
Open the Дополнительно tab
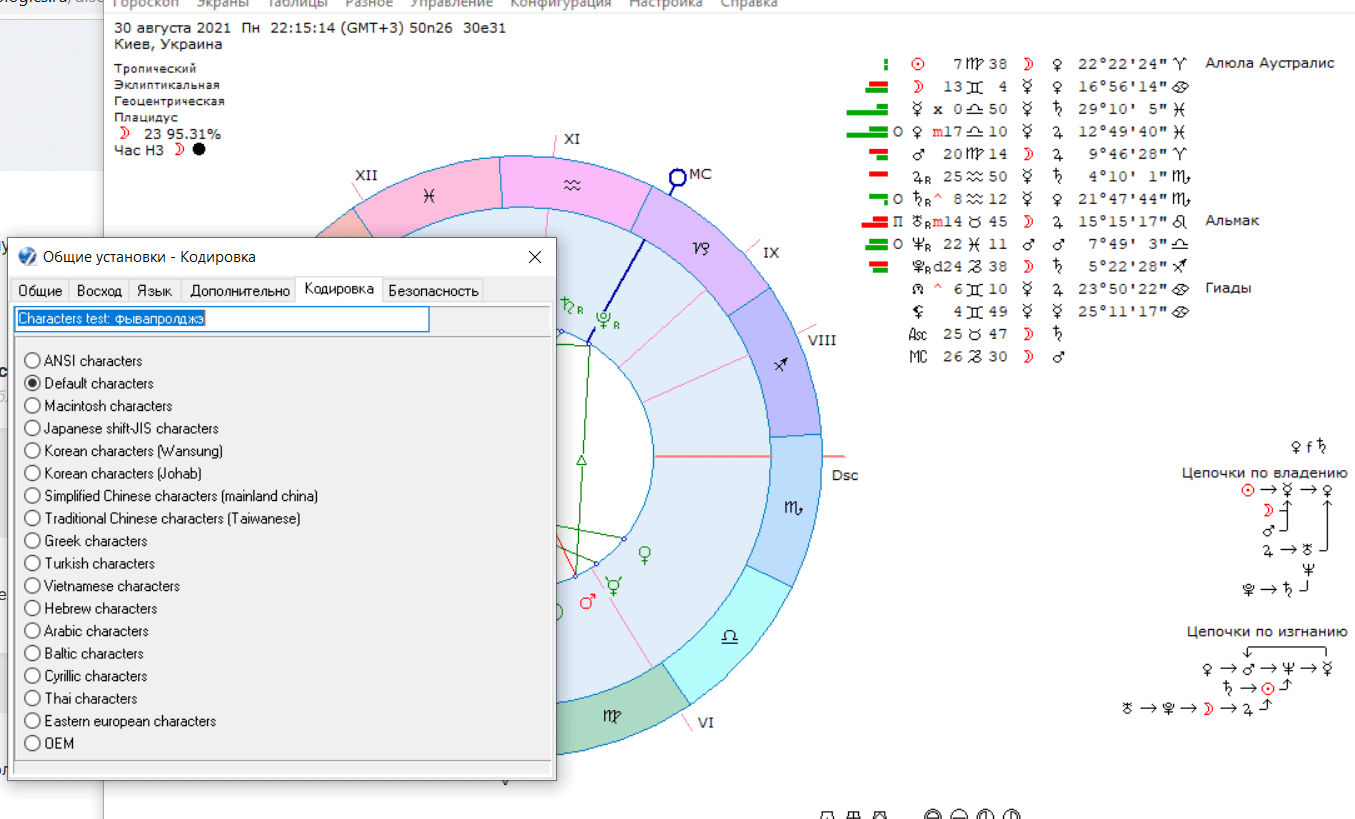pyautogui.click(x=239, y=291)
